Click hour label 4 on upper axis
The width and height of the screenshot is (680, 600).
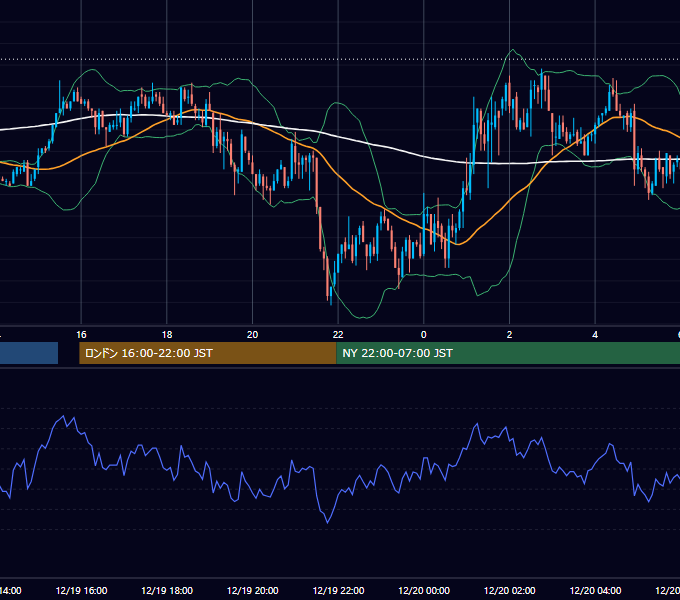595,335
